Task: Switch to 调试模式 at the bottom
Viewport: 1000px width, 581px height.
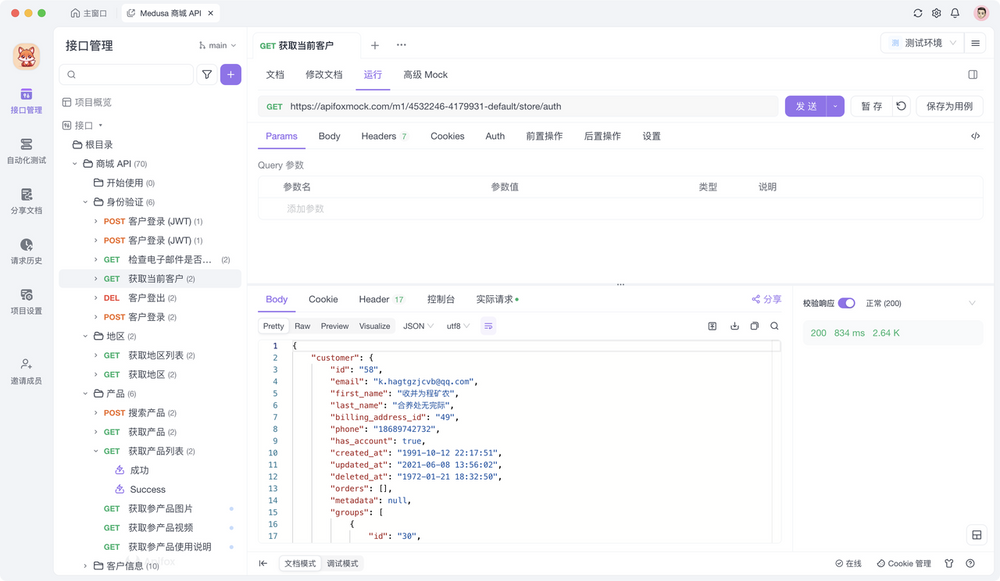Action: [342, 564]
